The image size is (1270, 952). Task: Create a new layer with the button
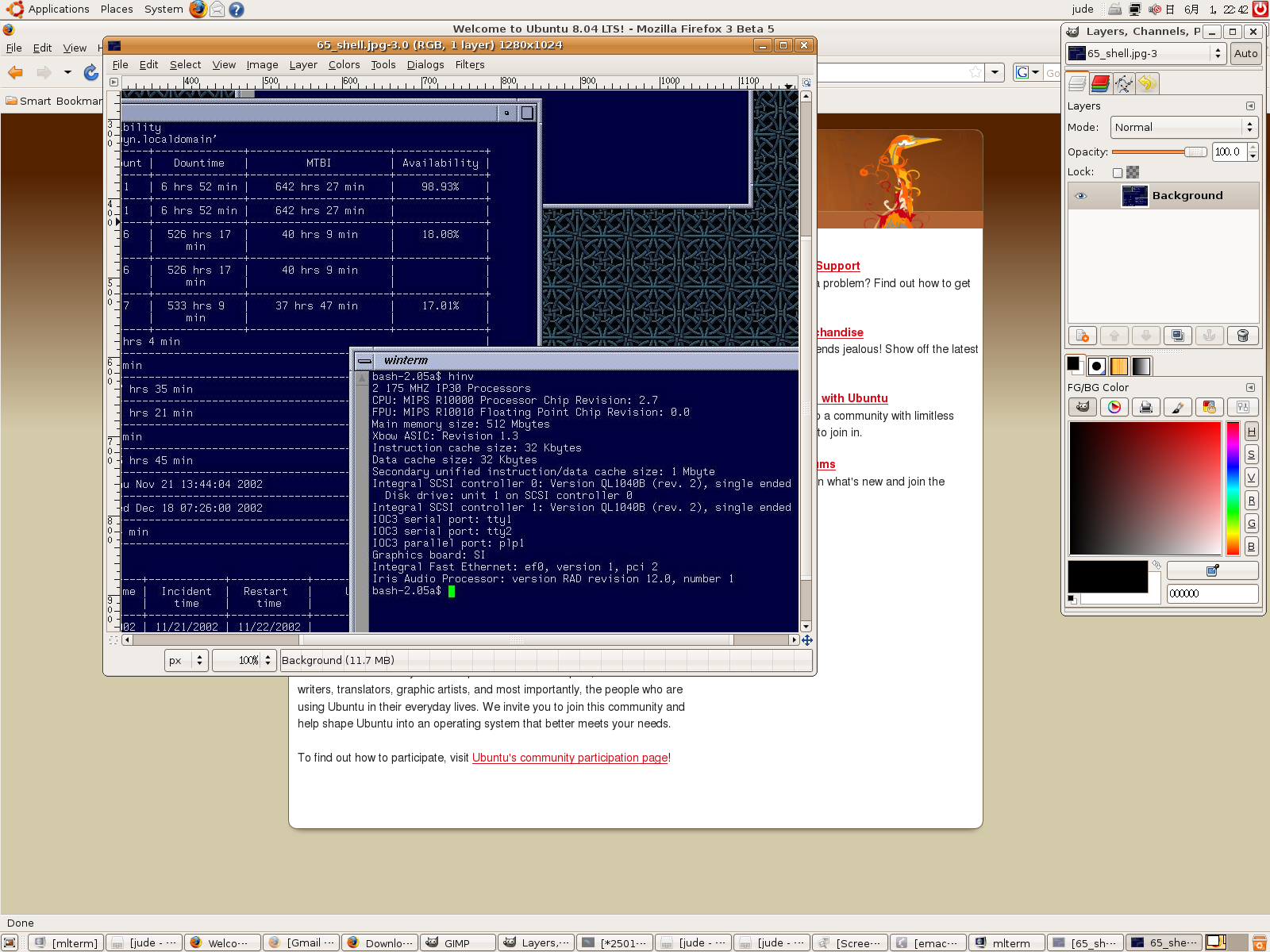click(1083, 336)
